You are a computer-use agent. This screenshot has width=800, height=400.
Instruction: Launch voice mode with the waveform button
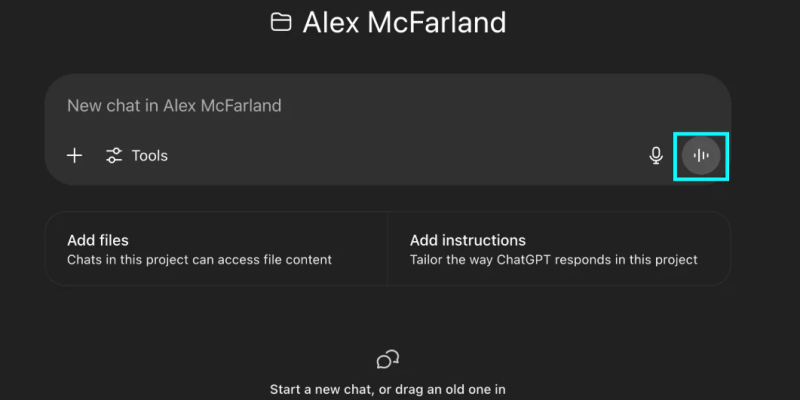tap(701, 156)
